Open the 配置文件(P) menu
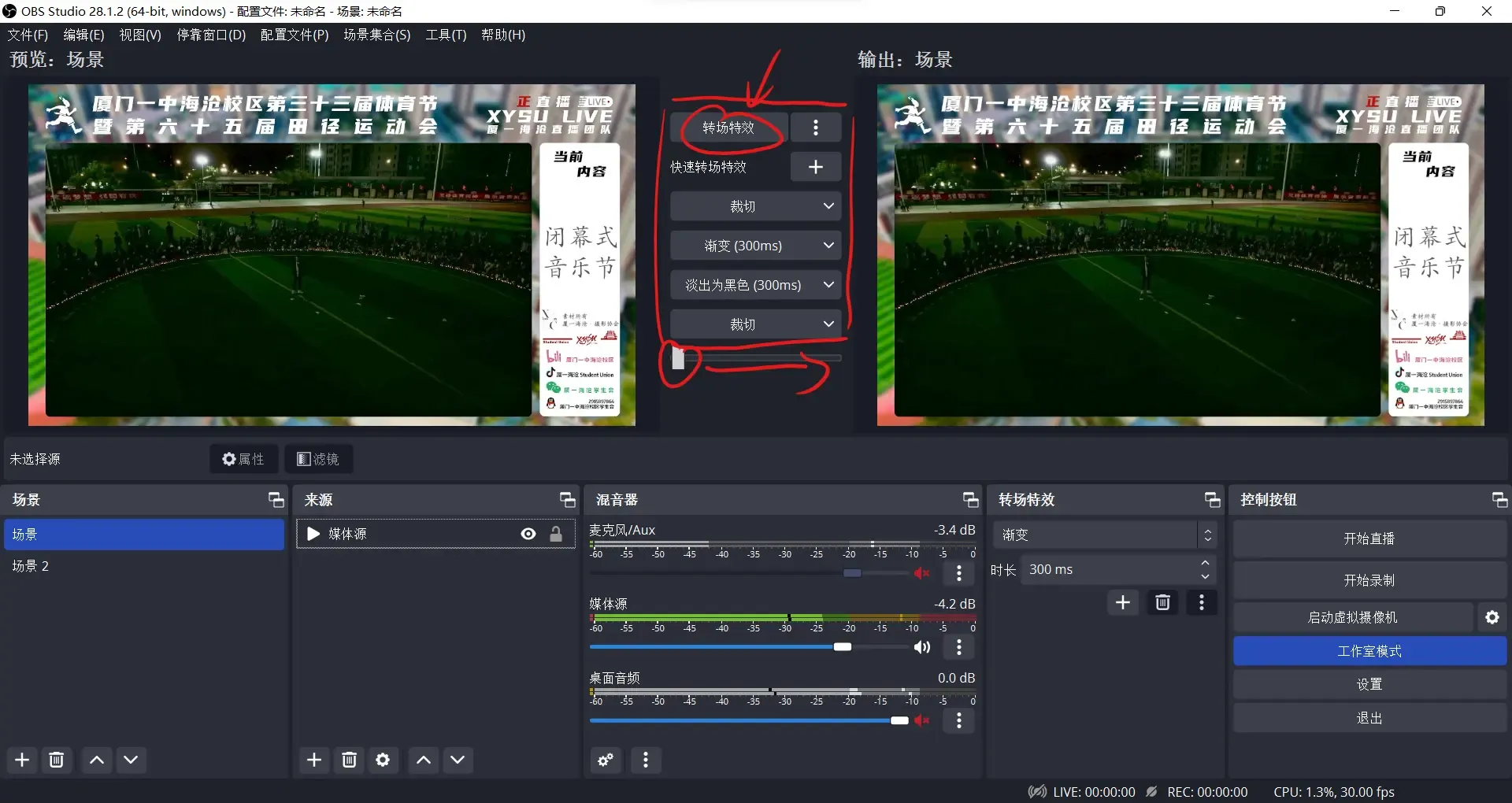The height and width of the screenshot is (803, 1512). pos(295,35)
